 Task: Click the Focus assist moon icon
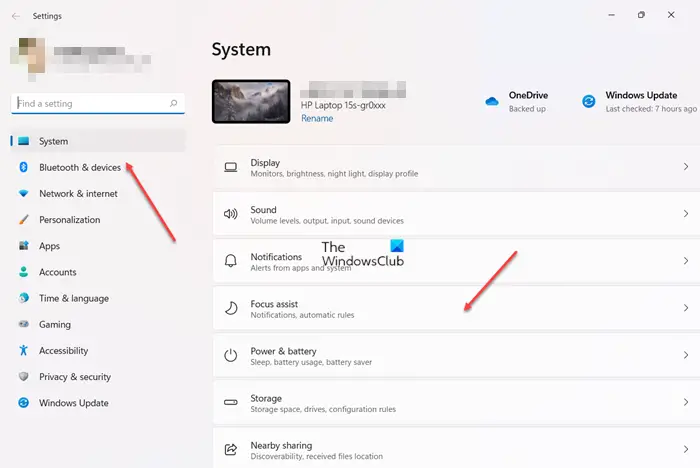[x=231, y=308]
